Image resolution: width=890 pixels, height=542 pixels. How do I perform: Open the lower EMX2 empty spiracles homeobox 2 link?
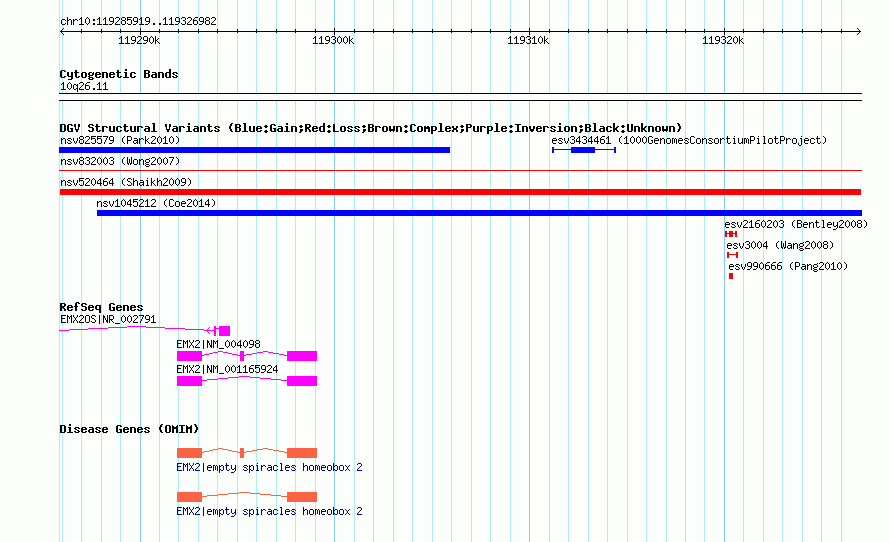pyautogui.click(x=269, y=511)
